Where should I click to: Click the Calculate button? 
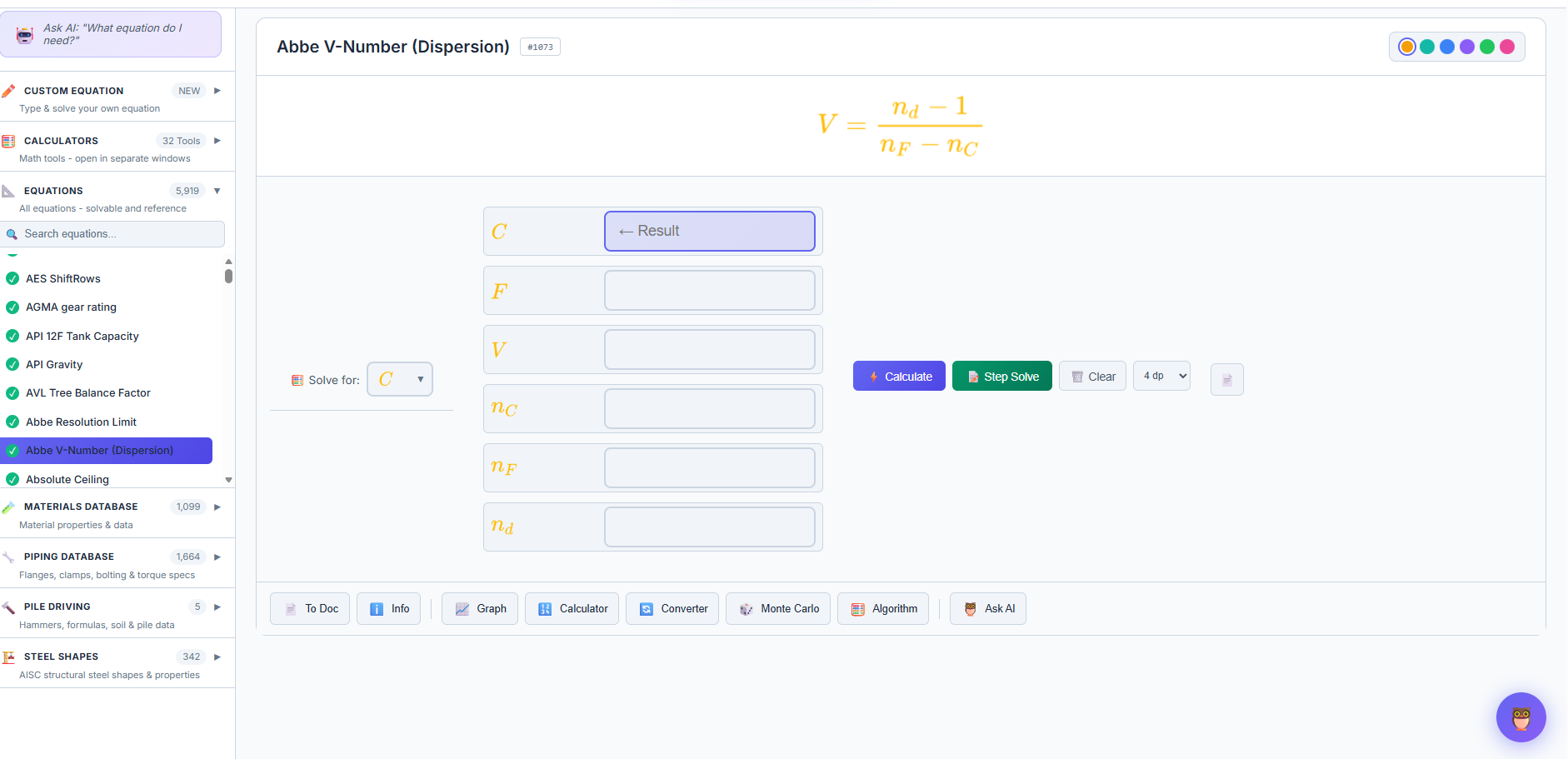pyautogui.click(x=899, y=376)
